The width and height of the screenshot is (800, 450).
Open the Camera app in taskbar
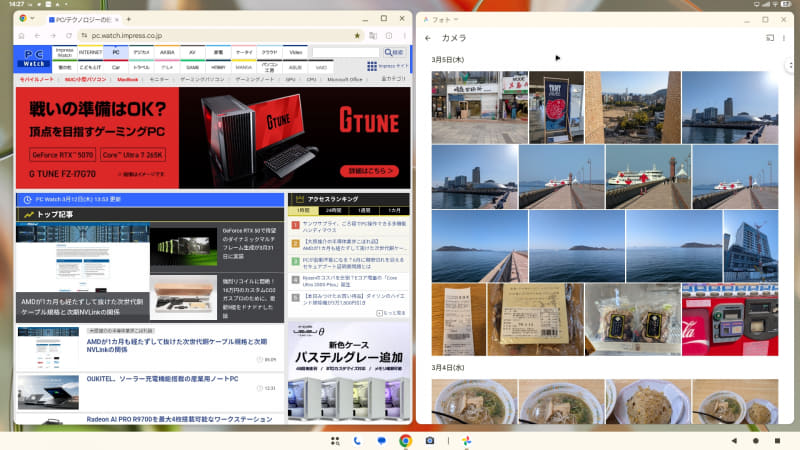430,441
